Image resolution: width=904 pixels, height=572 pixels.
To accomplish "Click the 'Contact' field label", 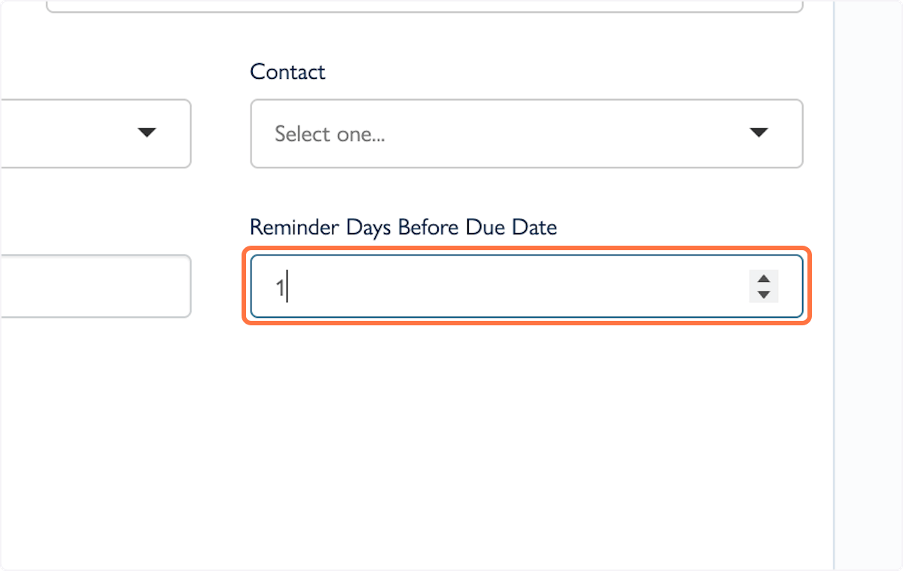I will coord(287,72).
